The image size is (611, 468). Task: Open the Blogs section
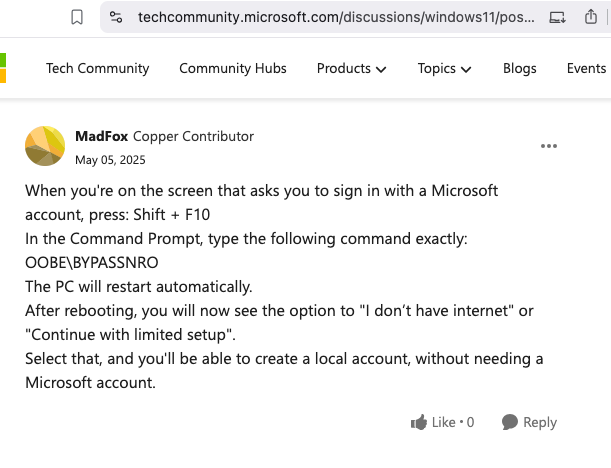point(519,68)
